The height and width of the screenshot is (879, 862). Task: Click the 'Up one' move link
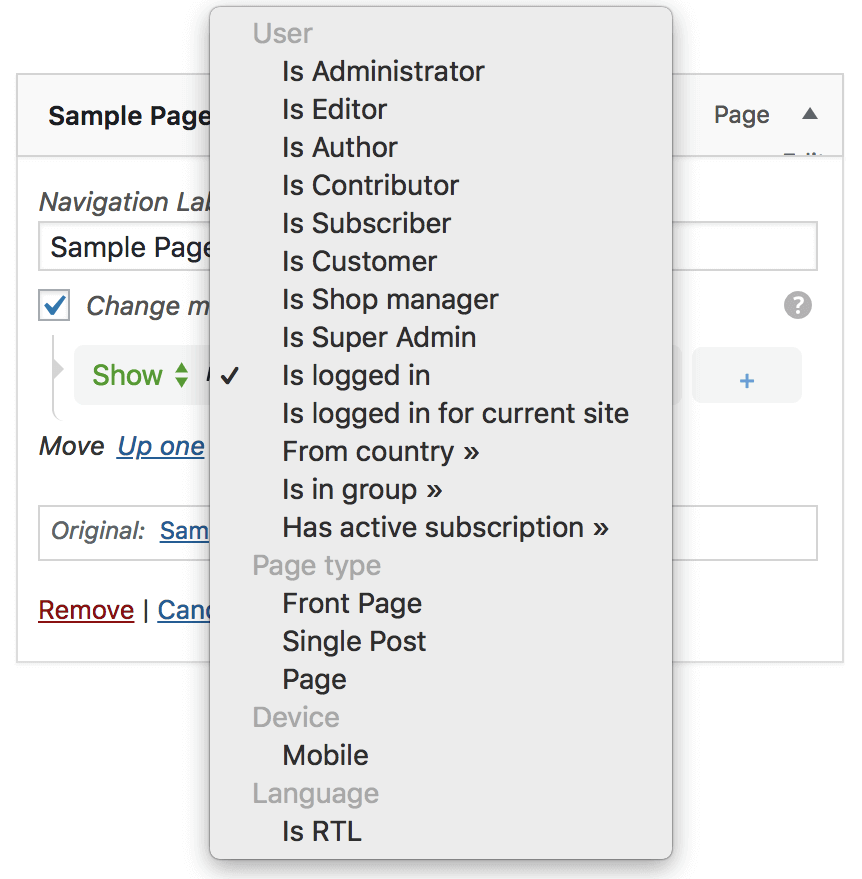tap(161, 446)
